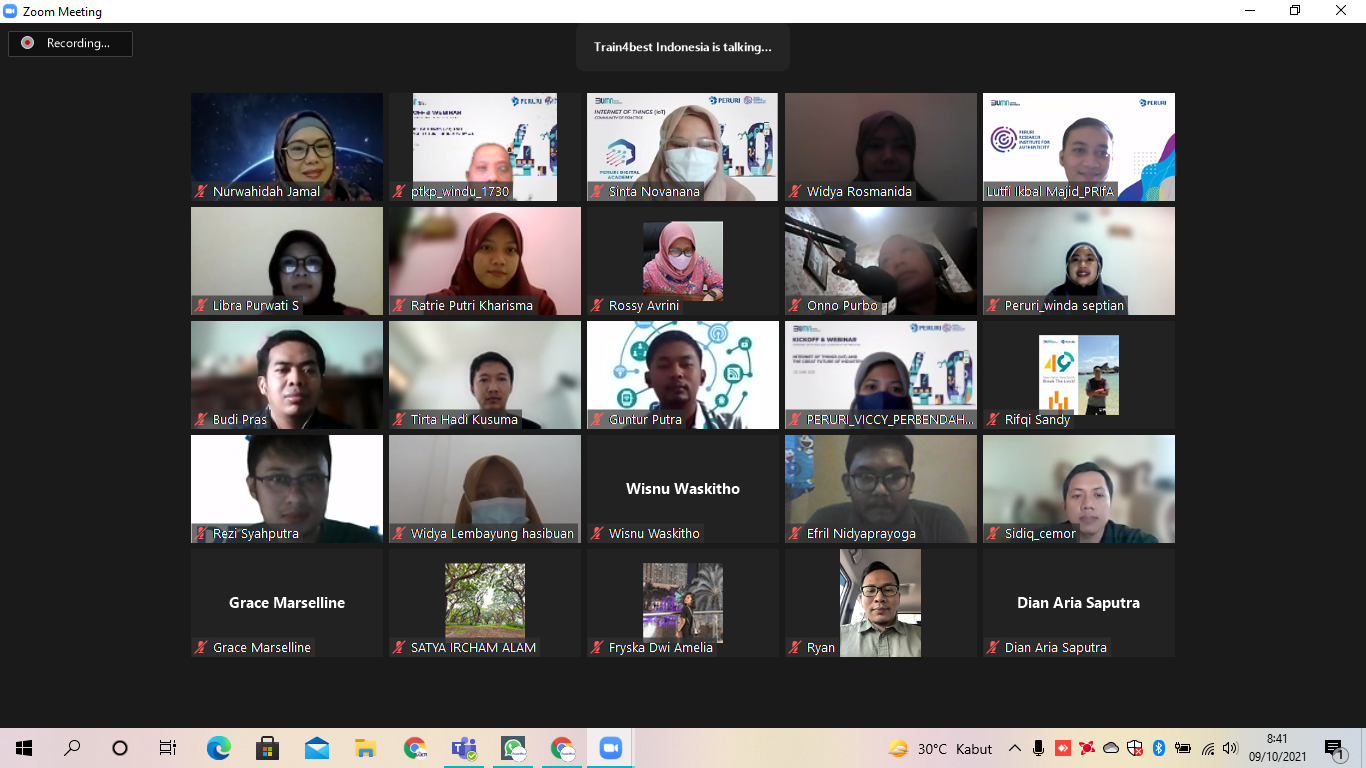Click the muted mic icon beside Ryan
Image resolution: width=1366 pixels, height=768 pixels.
point(796,648)
